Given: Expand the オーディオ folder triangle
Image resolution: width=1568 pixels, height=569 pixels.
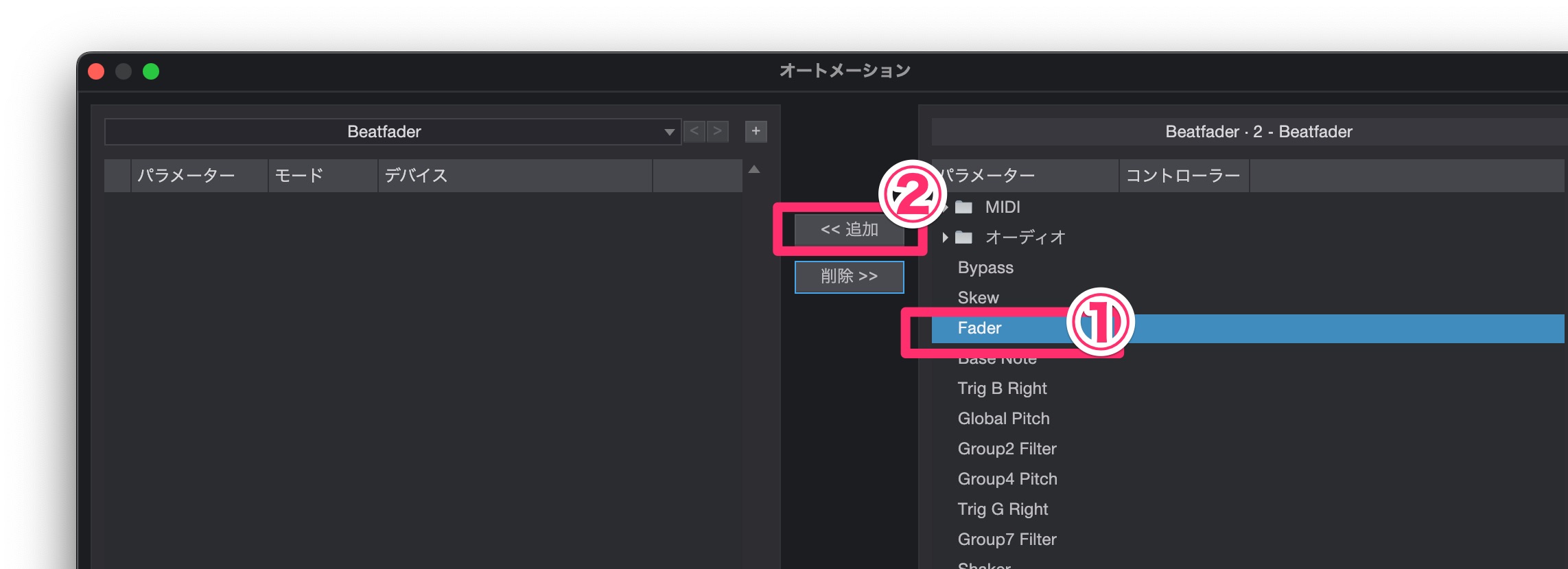Looking at the screenshot, I should tap(945, 237).
